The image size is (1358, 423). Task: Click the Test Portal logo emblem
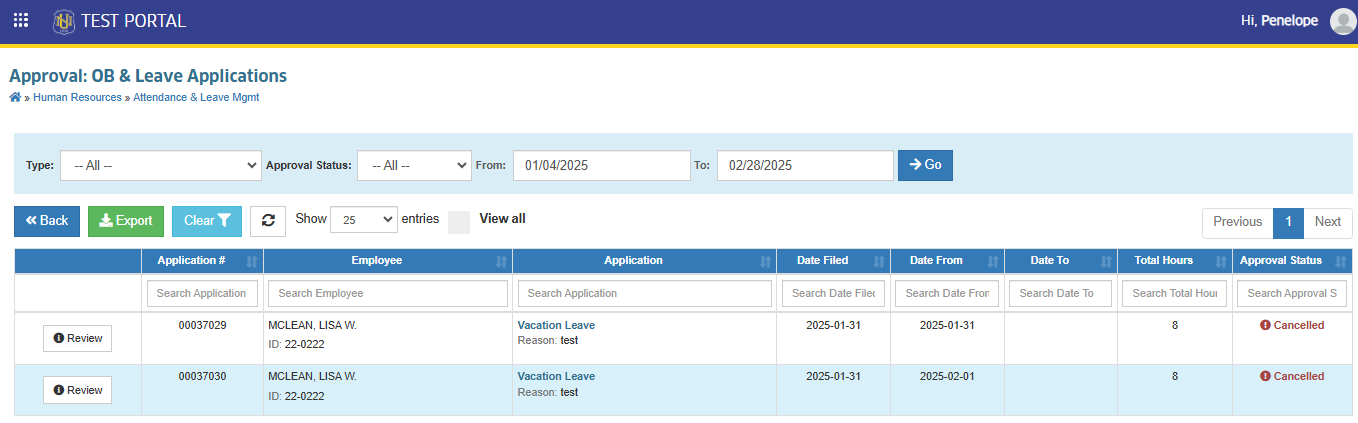[64, 20]
